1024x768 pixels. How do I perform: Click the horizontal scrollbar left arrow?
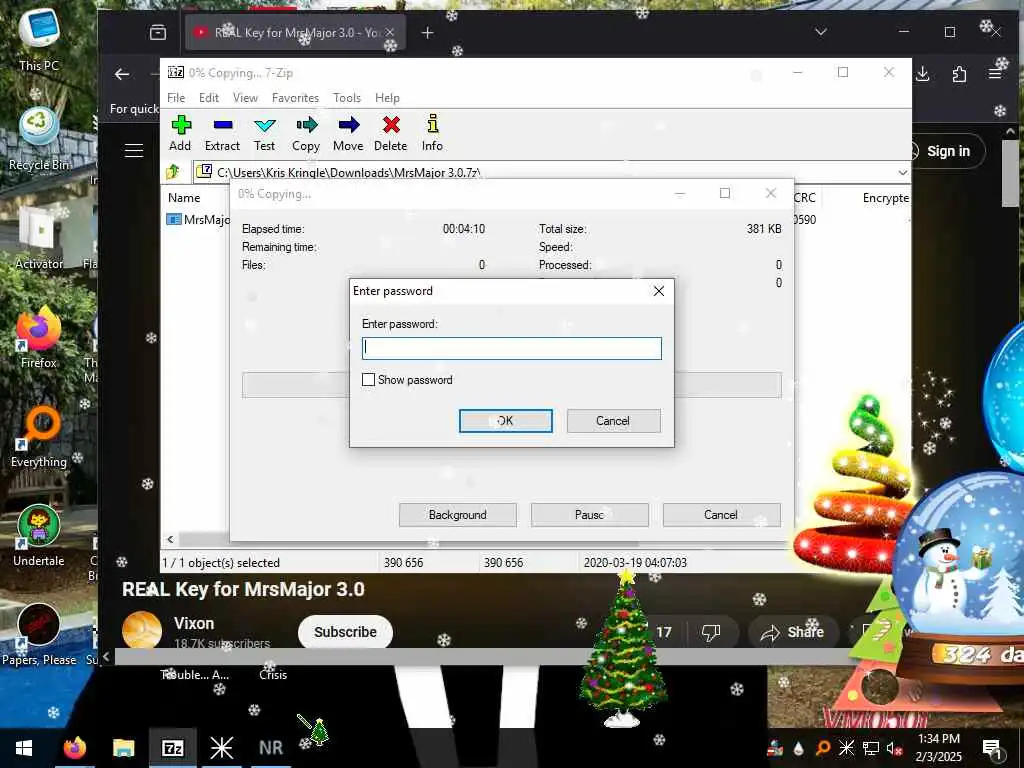point(170,539)
